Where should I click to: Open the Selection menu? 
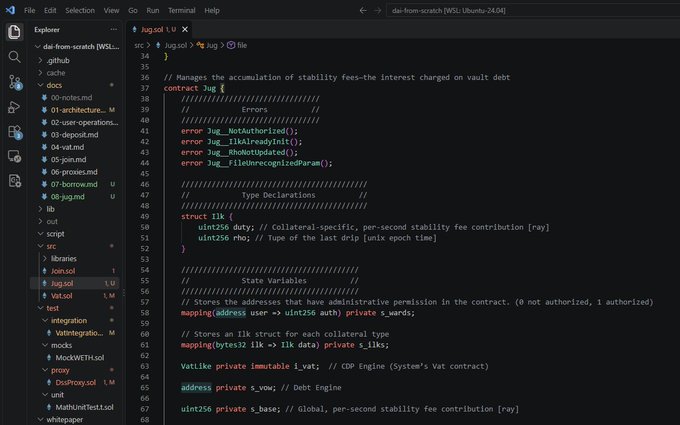[80, 10]
